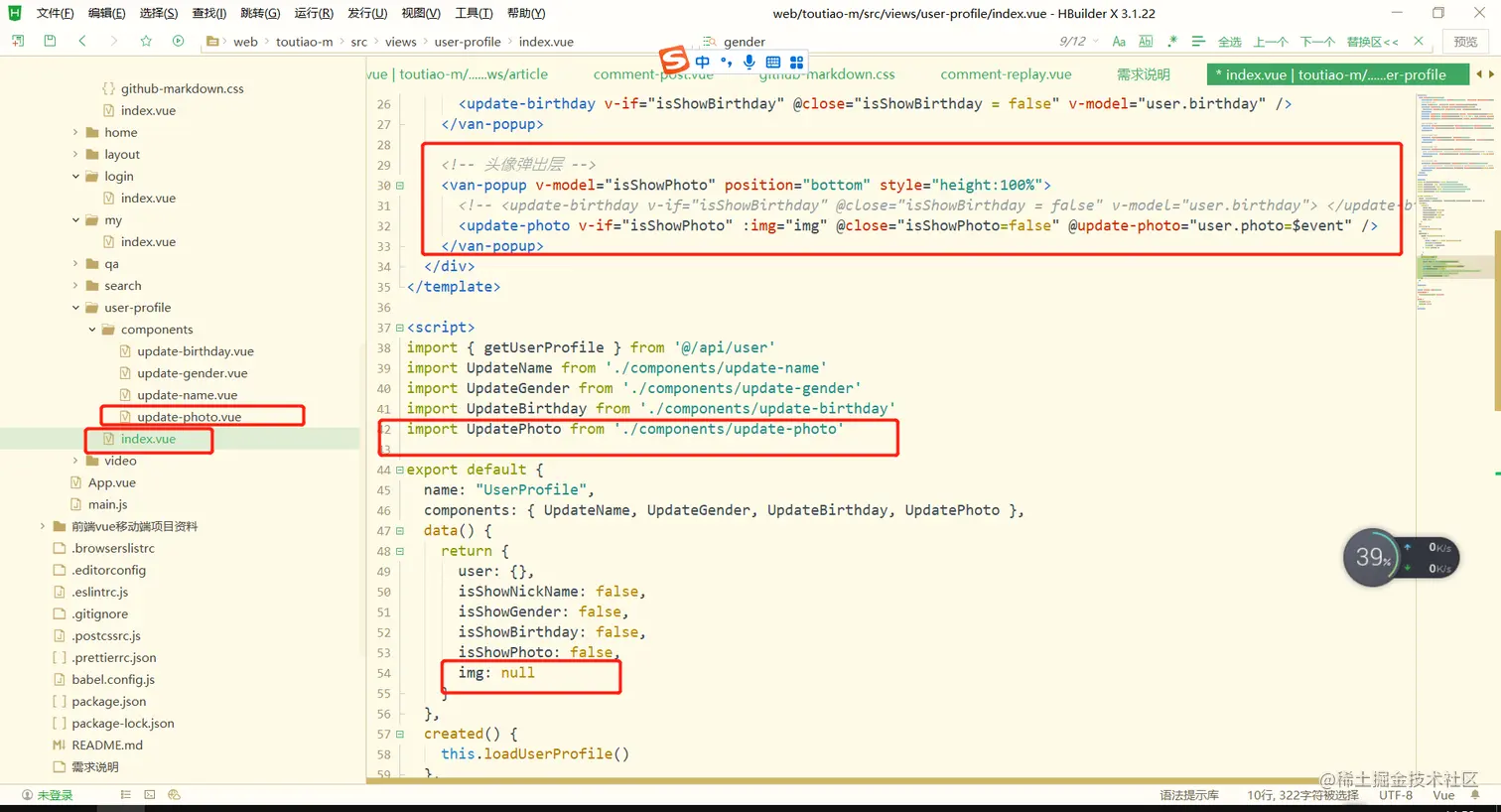This screenshot has width=1501, height=812.
Task: Go back with the left arrow
Action: [x=82, y=41]
